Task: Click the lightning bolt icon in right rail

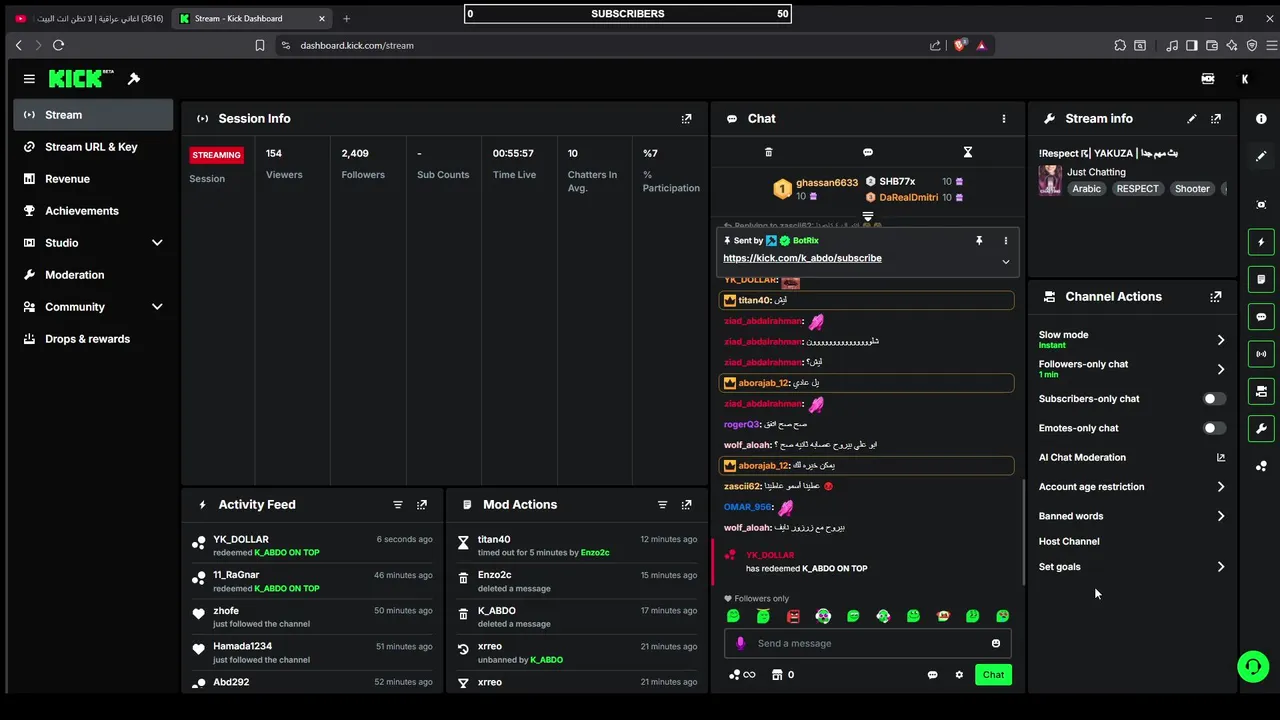Action: [x=1261, y=242]
